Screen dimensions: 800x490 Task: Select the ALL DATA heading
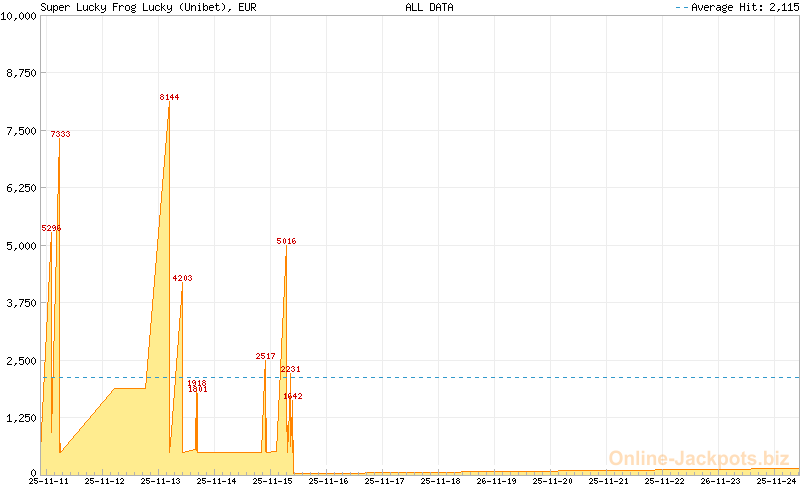point(429,7)
